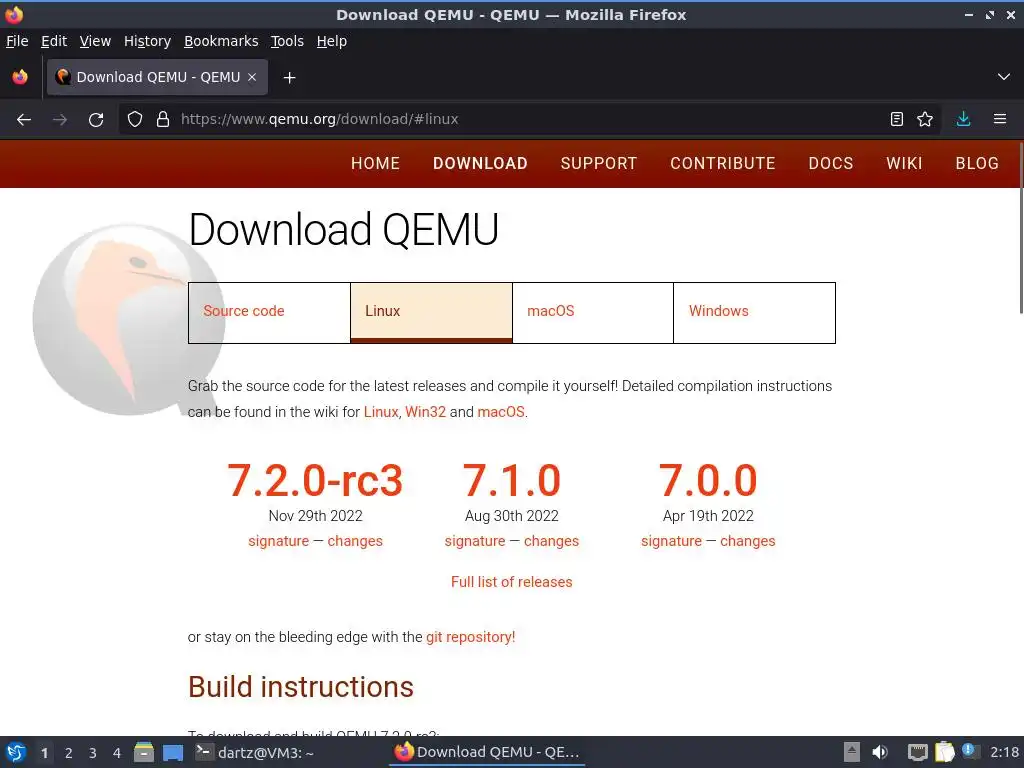Open the BLOG page

977,163
